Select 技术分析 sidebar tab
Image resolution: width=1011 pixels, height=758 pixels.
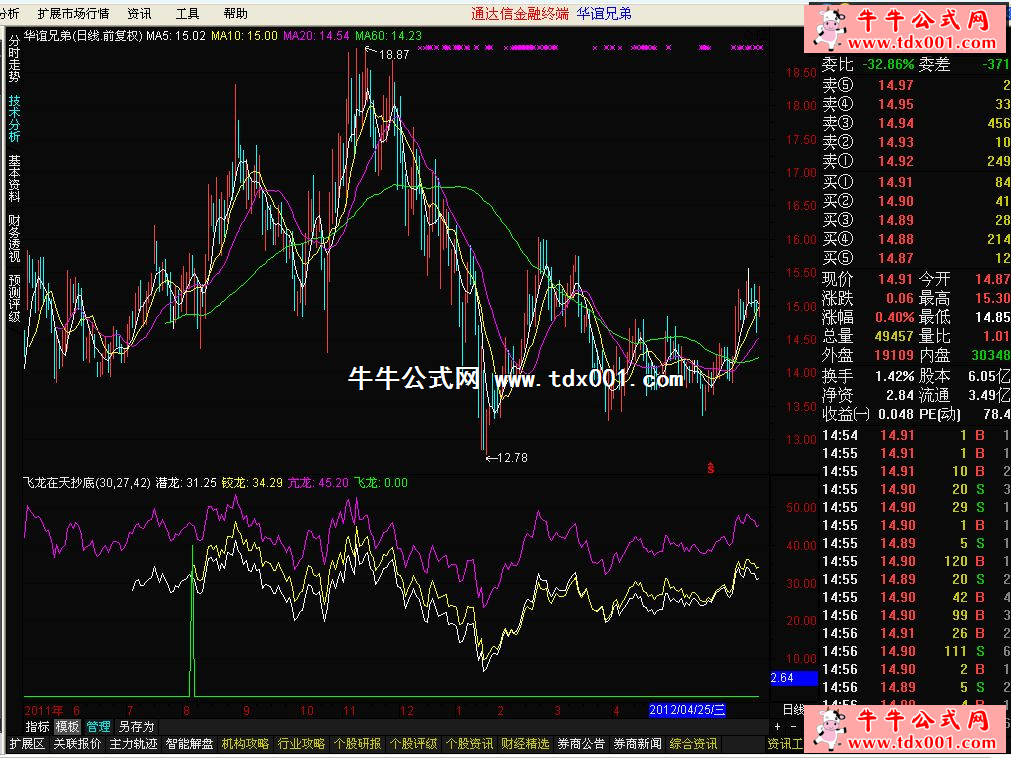14,119
